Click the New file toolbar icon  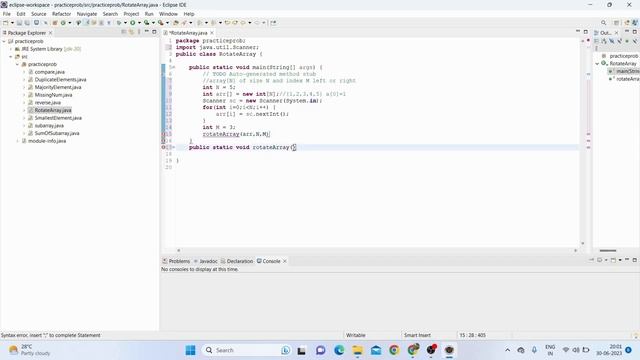point(5,22)
